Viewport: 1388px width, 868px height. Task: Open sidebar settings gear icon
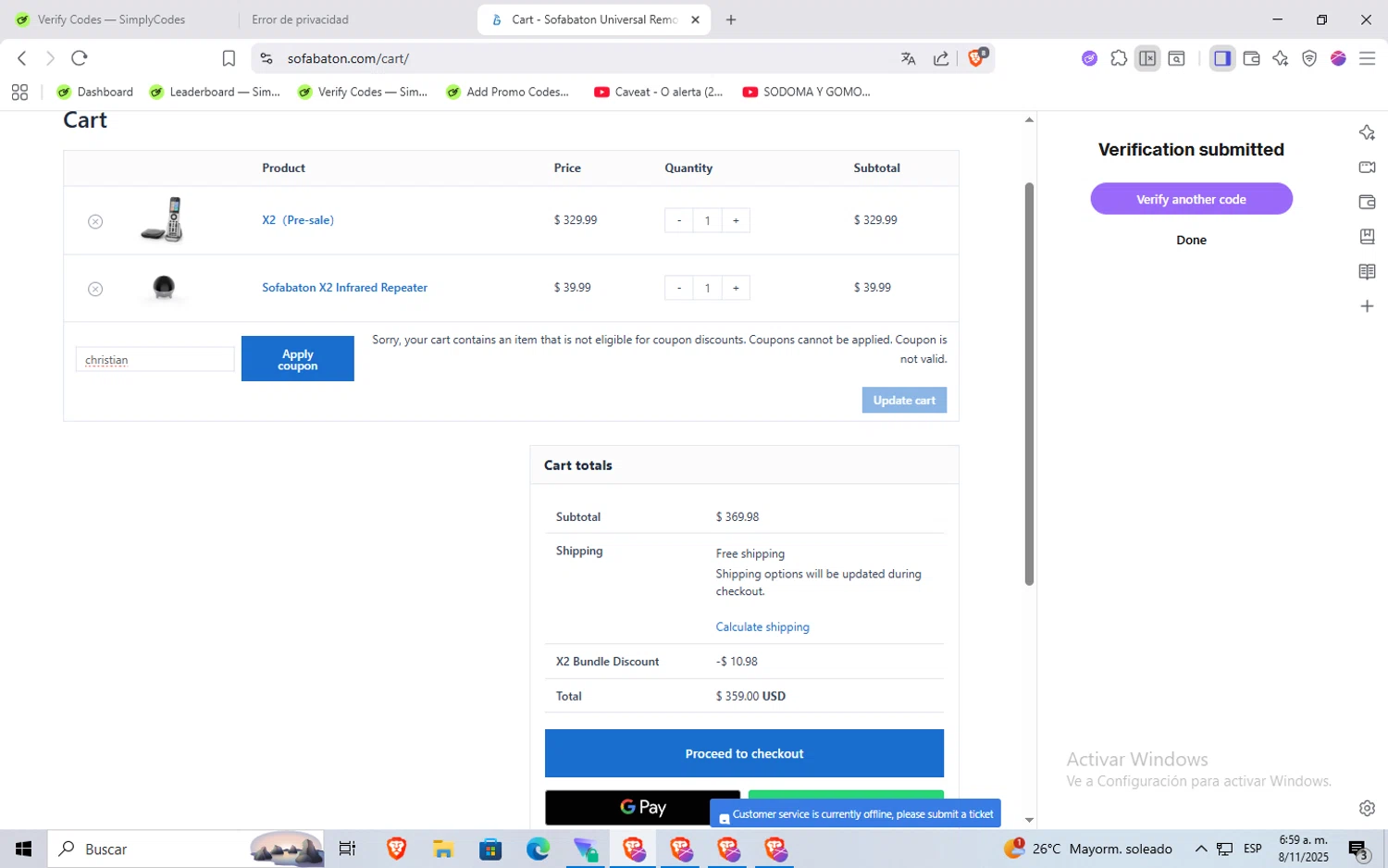tap(1367, 808)
